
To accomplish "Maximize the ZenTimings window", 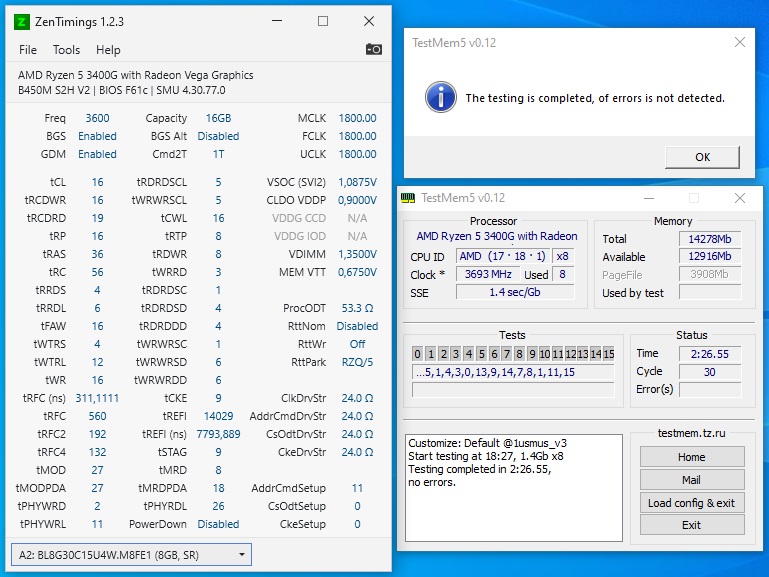I will pos(323,21).
